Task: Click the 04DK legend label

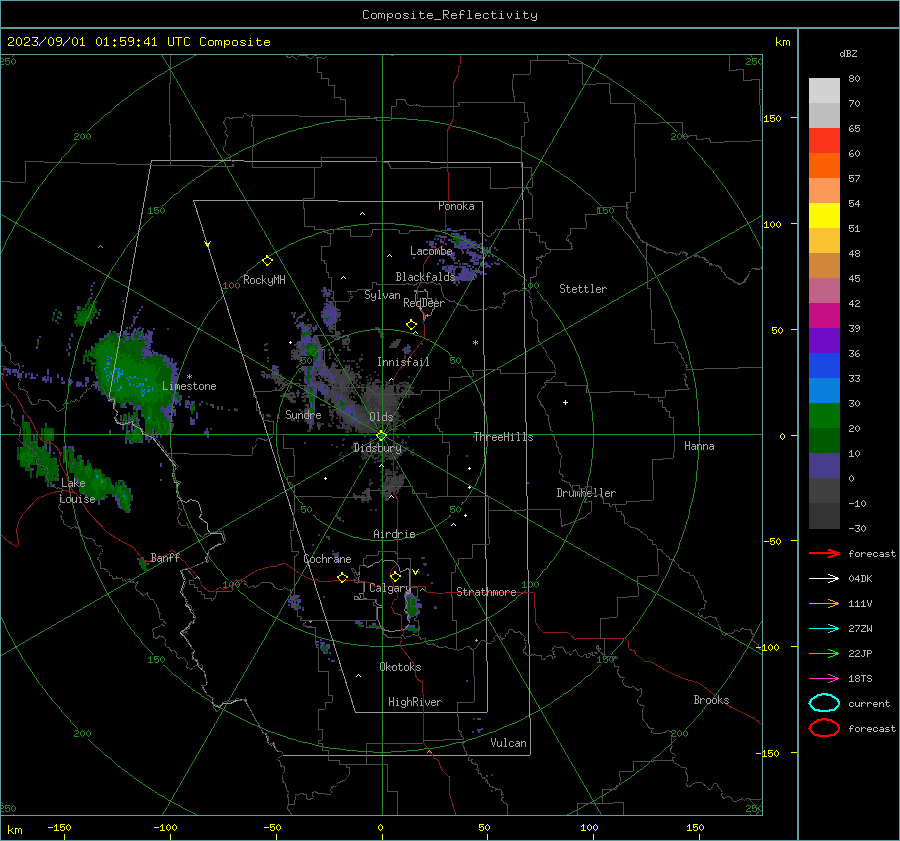Action: (860, 579)
